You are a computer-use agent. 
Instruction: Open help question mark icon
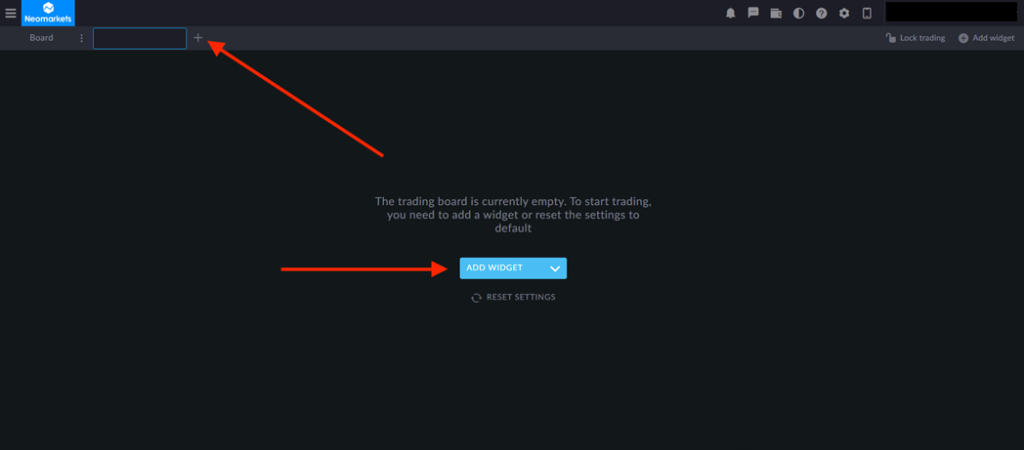(x=821, y=13)
